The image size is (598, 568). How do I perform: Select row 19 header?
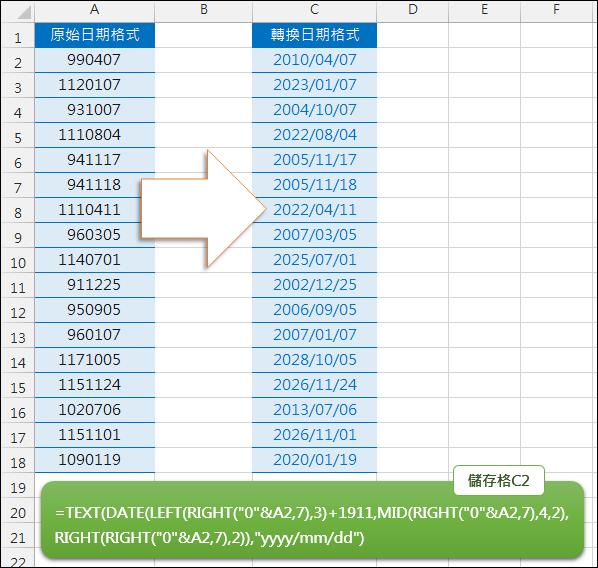18,486
